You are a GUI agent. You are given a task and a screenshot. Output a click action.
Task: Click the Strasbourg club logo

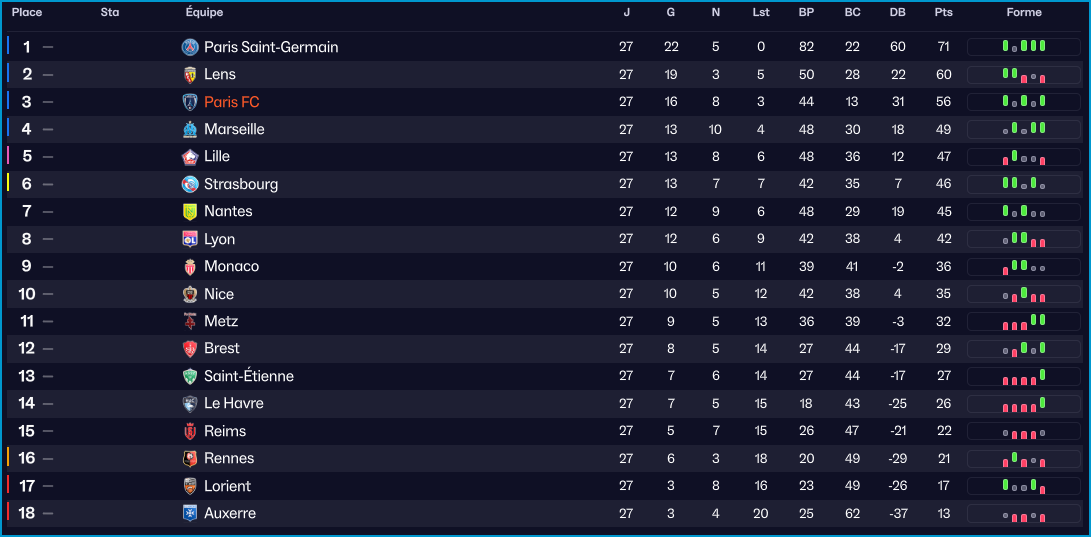[190, 184]
